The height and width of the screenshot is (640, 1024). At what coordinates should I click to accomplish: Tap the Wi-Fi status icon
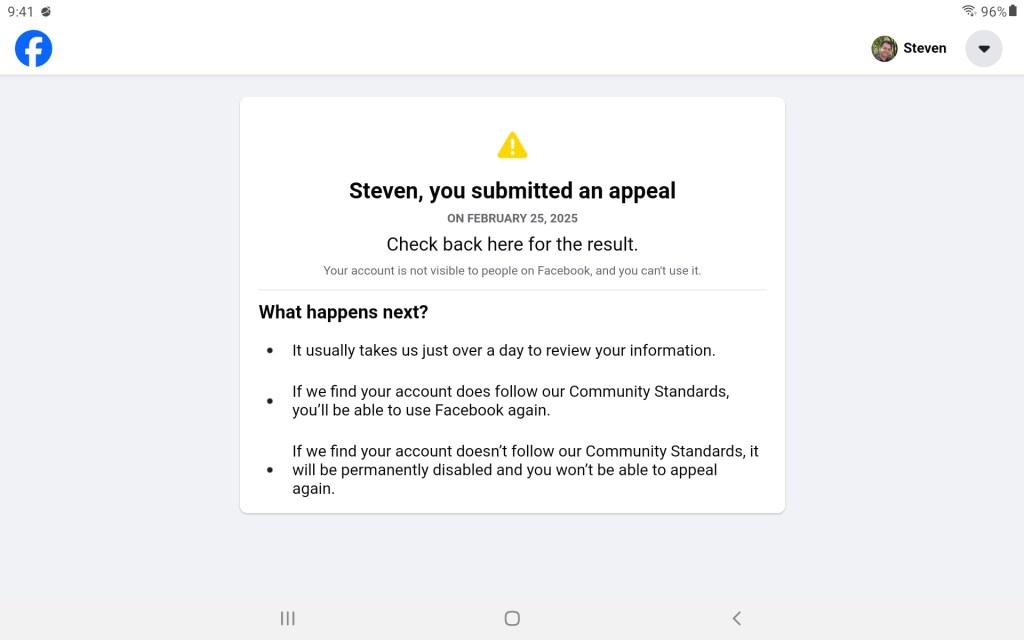click(968, 11)
